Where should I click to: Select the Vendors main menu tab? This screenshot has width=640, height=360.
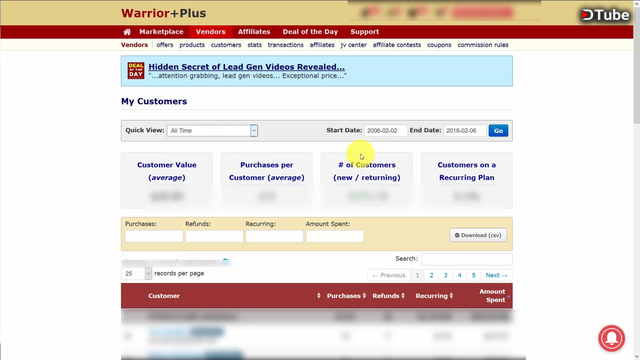tap(210, 32)
